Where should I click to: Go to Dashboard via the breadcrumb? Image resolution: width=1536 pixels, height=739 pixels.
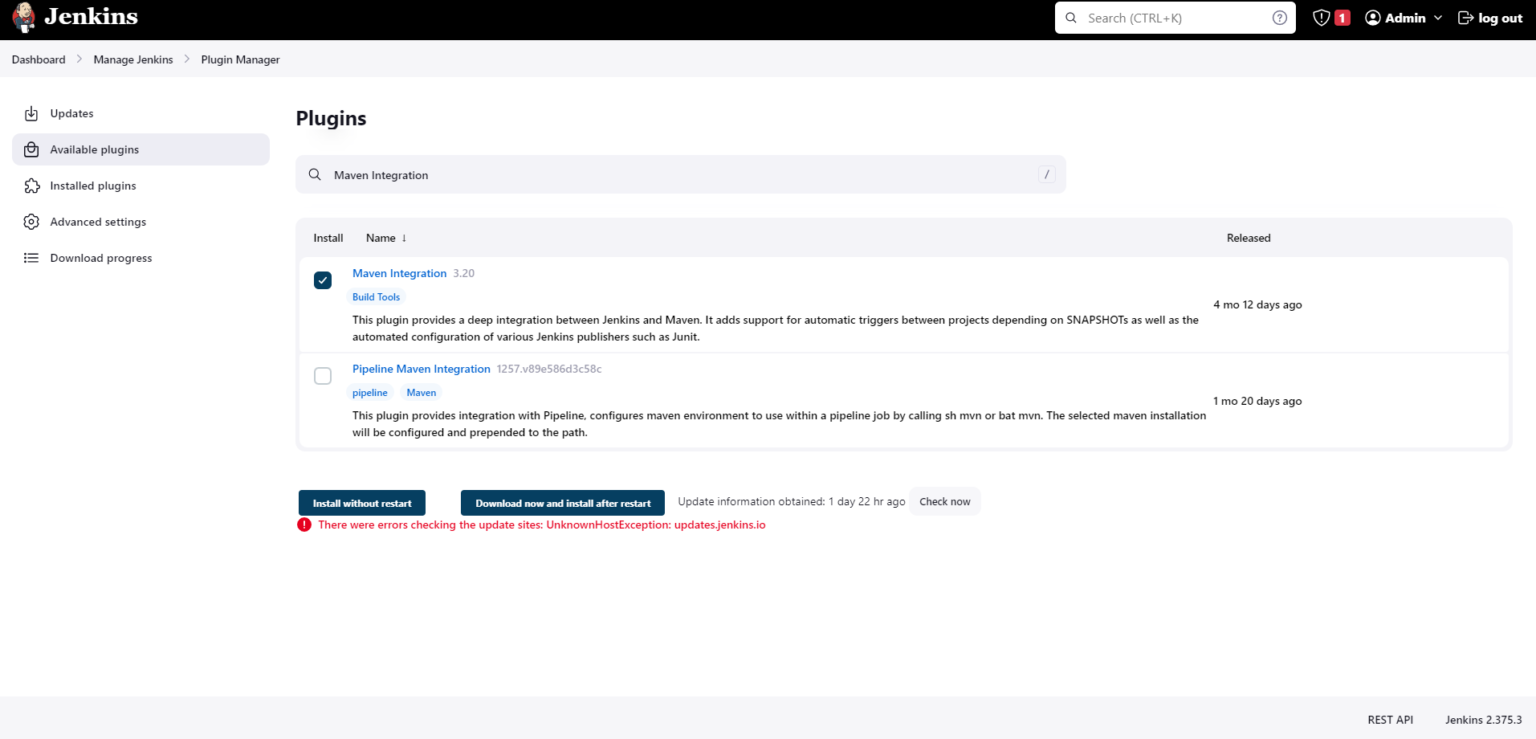(38, 59)
